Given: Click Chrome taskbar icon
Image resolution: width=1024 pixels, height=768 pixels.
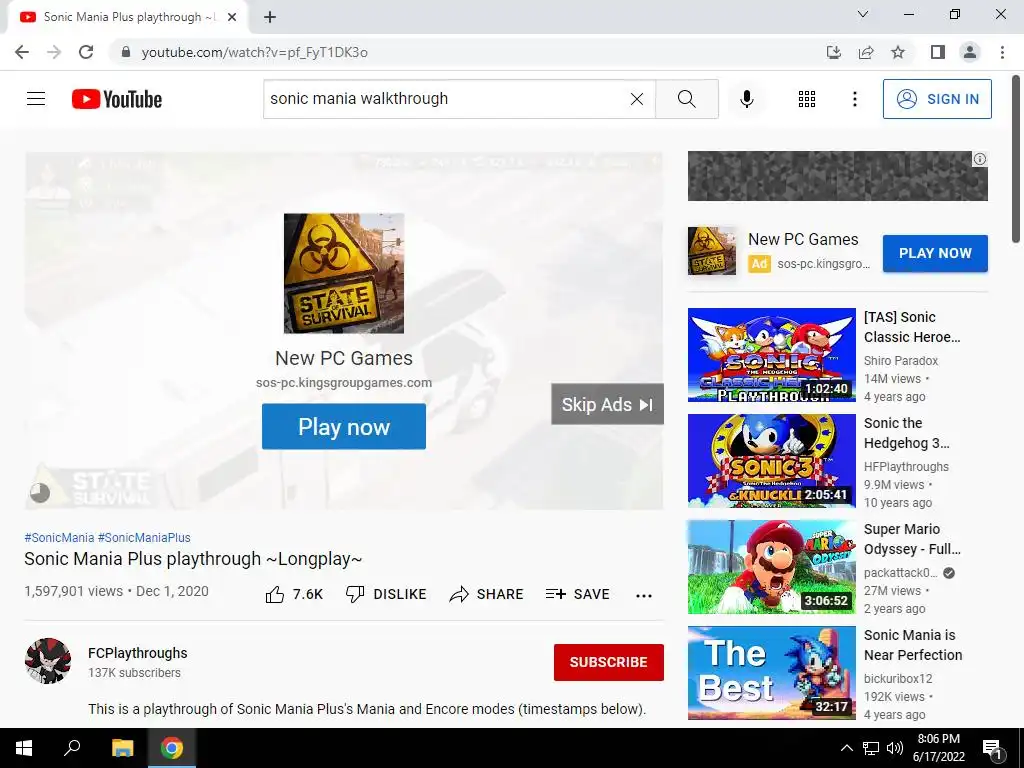Looking at the screenshot, I should (172, 748).
